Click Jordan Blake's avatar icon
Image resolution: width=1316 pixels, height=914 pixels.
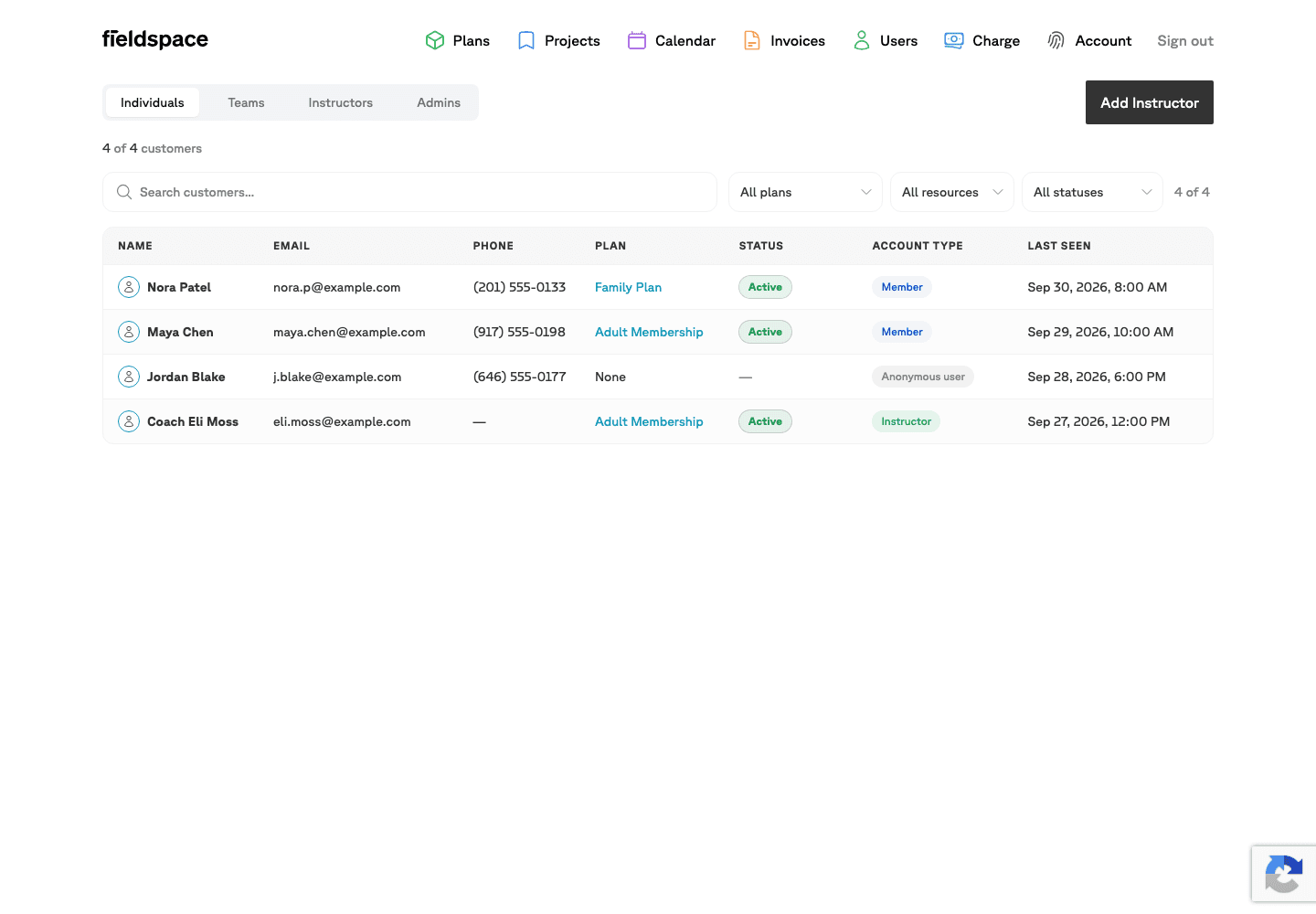pyautogui.click(x=129, y=377)
